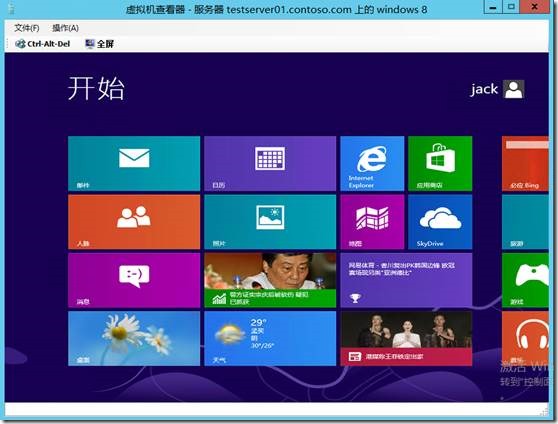
Task: Open the Maps tile
Action: 372,222
